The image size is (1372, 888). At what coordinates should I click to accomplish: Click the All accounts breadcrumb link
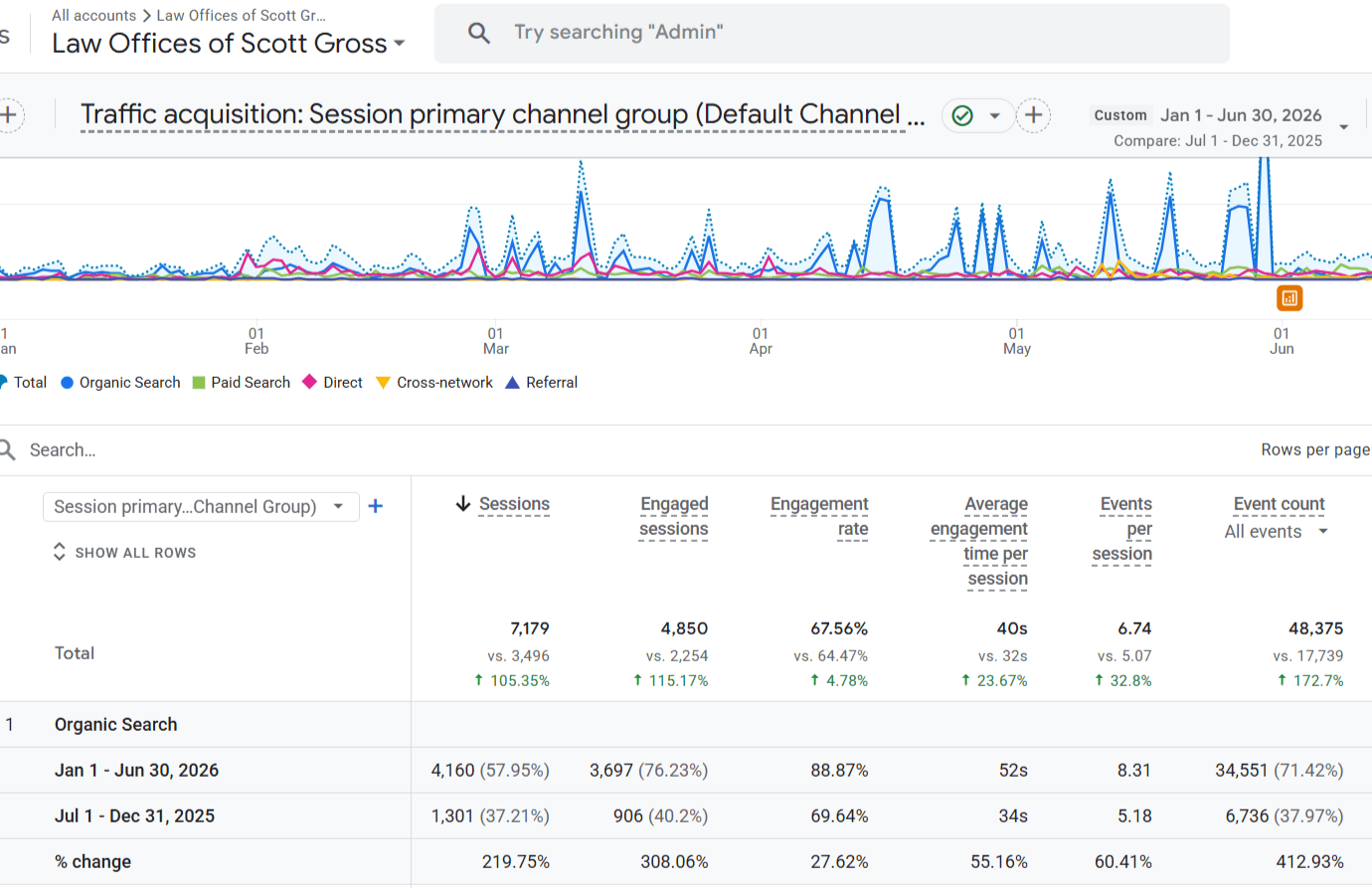93,15
